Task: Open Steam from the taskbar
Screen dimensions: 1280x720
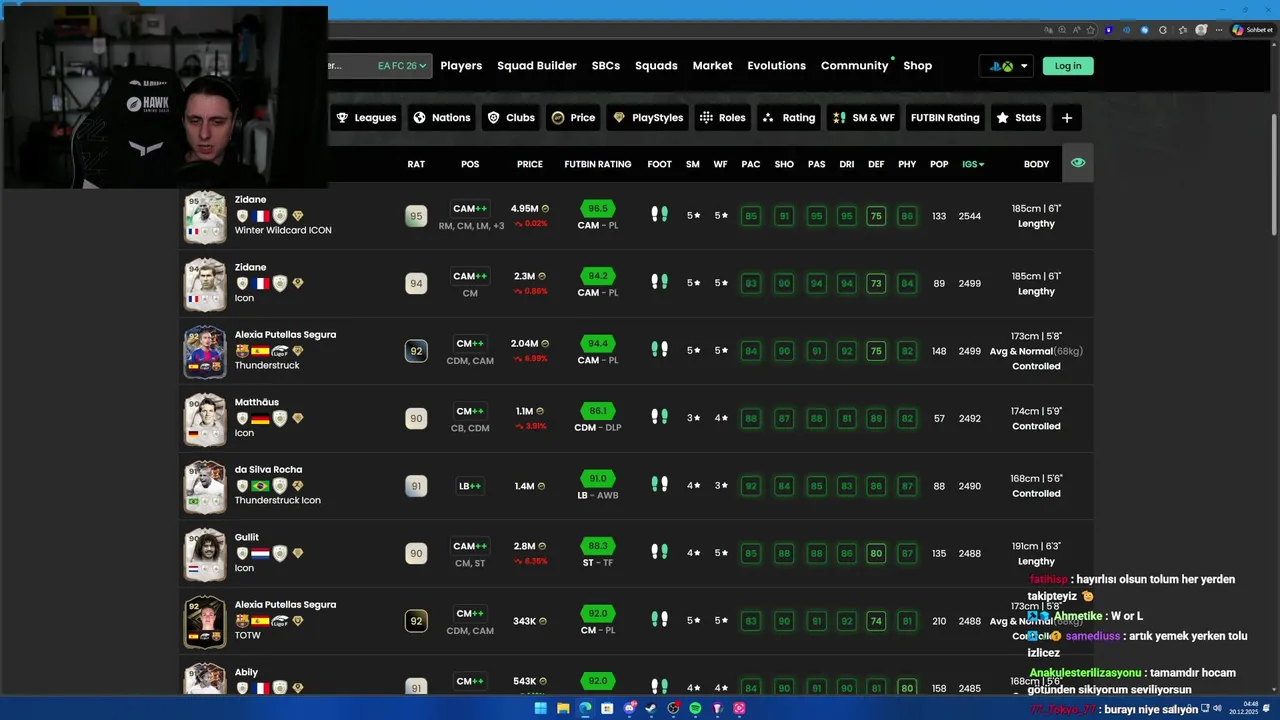Action: 651,708
